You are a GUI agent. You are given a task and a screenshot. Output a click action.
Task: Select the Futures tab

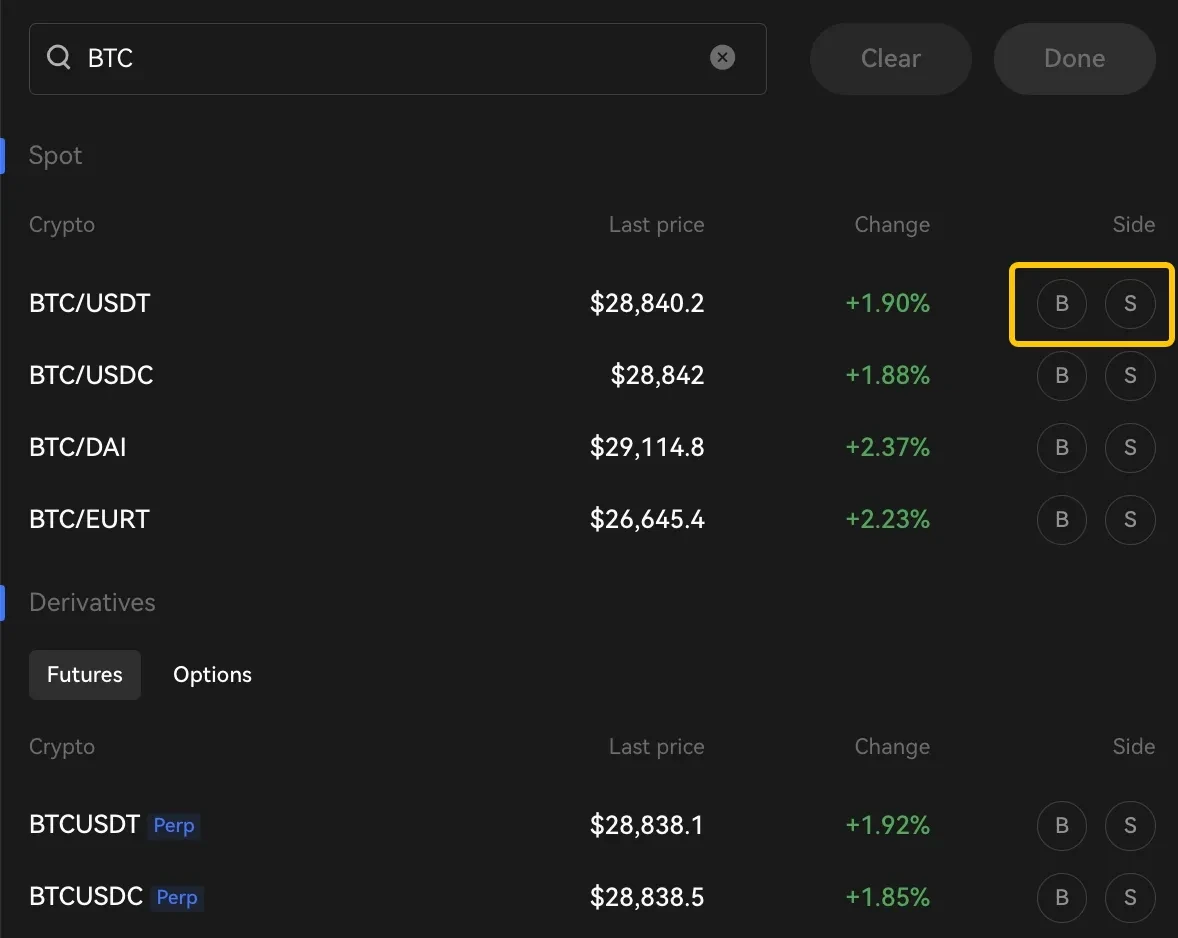(x=85, y=674)
